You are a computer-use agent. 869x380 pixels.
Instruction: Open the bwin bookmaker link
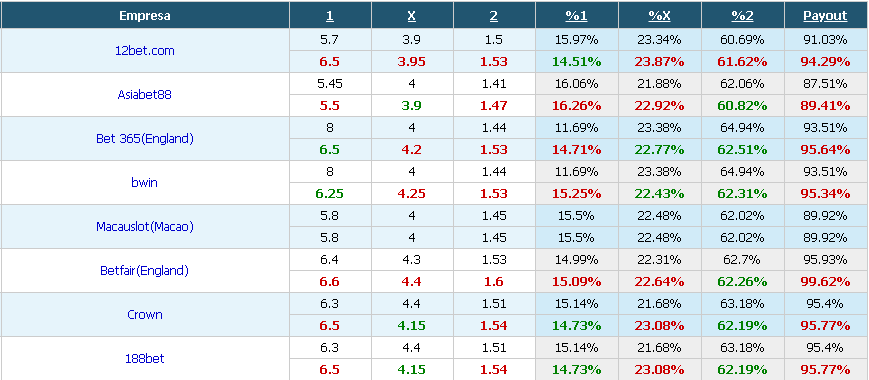(x=145, y=182)
